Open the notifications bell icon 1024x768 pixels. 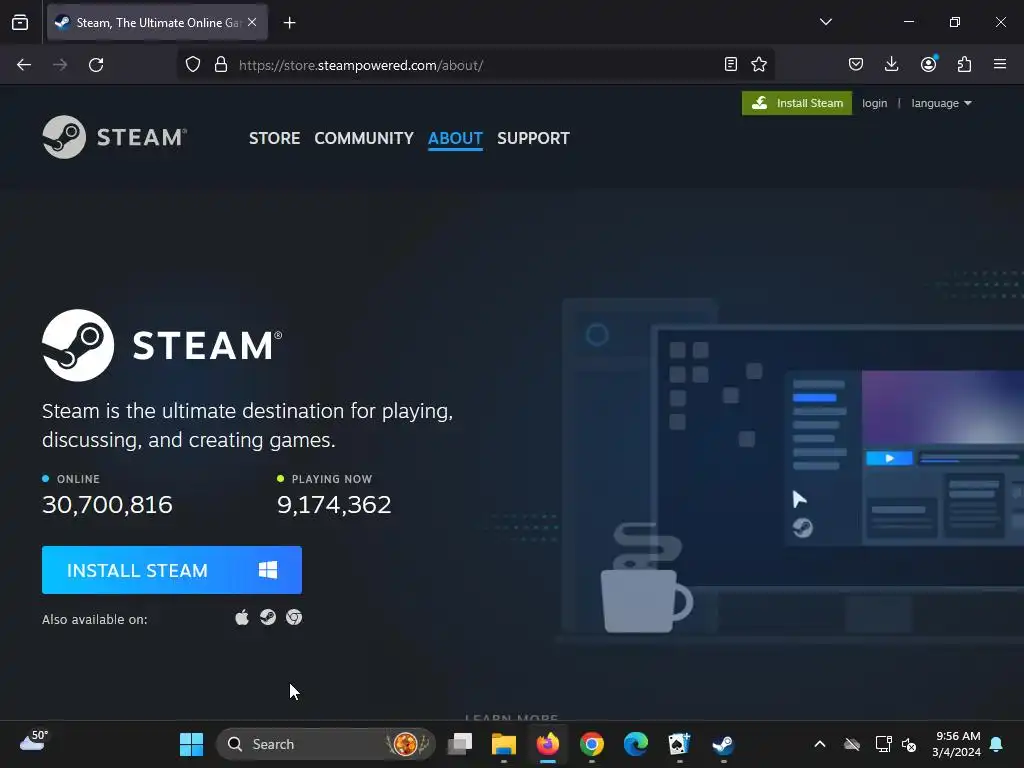pyautogui.click(x=997, y=744)
